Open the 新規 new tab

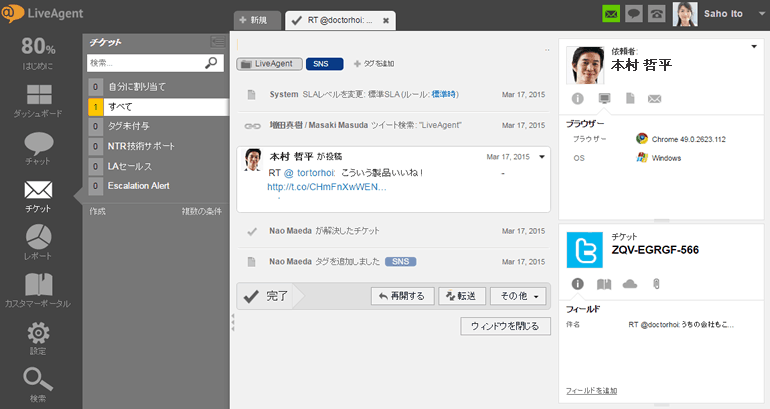[258, 21]
